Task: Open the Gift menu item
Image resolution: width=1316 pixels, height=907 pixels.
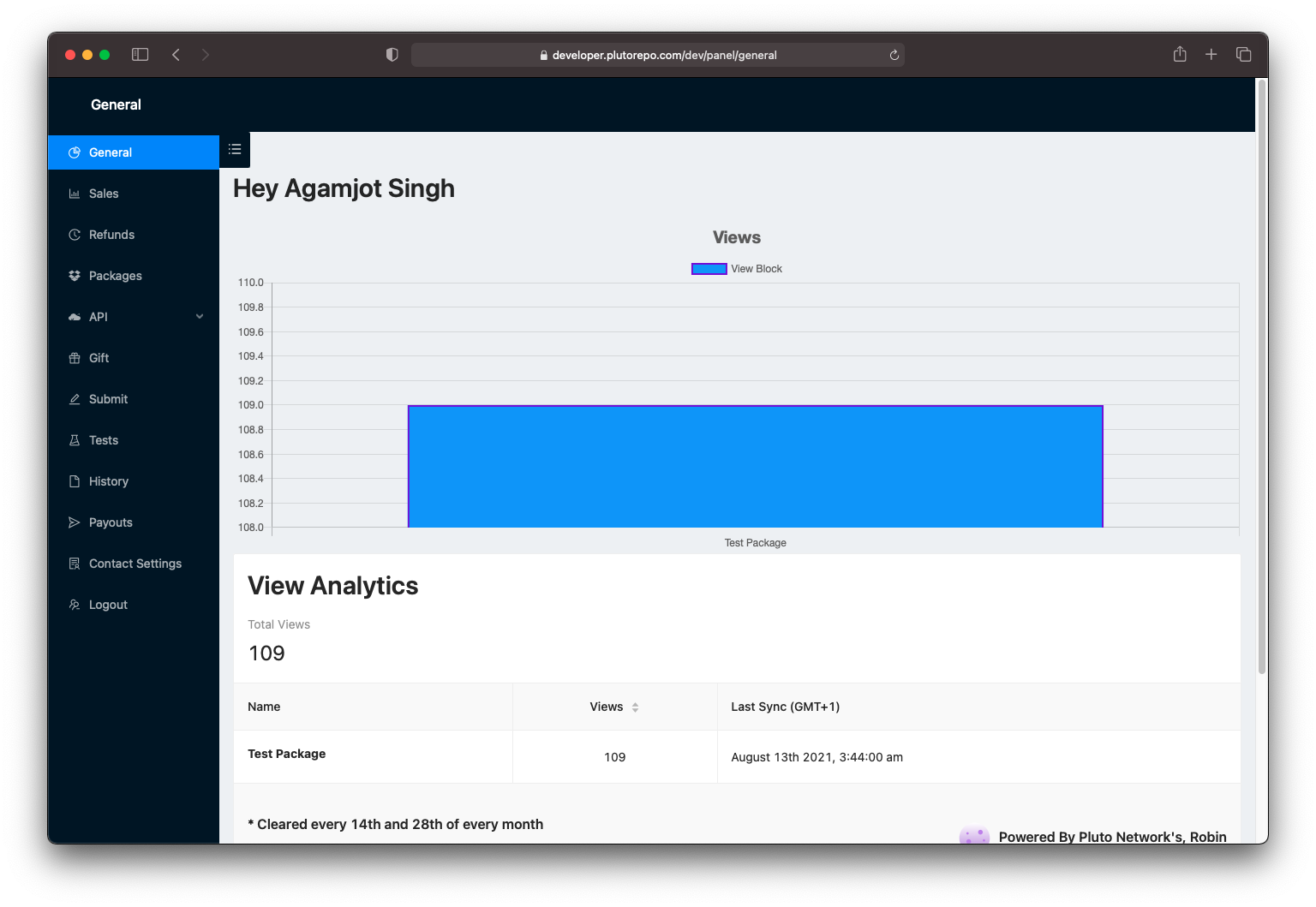Action: coord(134,358)
